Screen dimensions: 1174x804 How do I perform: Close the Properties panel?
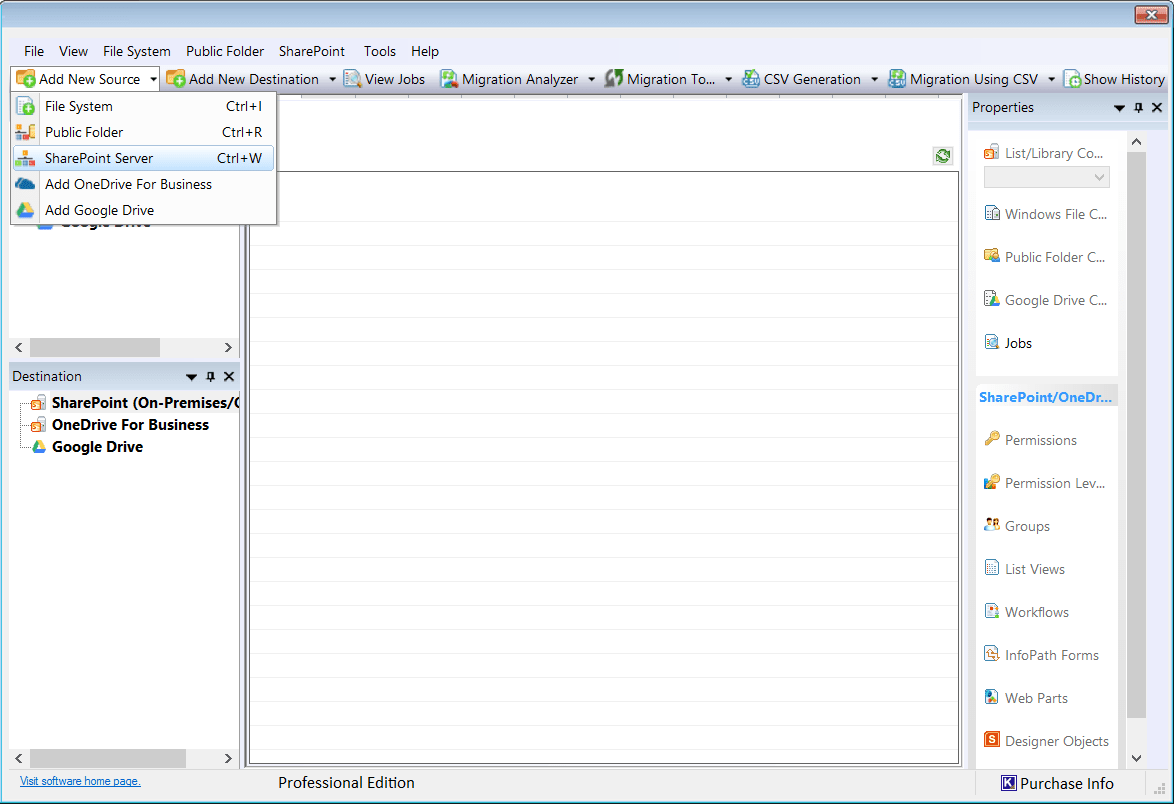tap(1157, 108)
